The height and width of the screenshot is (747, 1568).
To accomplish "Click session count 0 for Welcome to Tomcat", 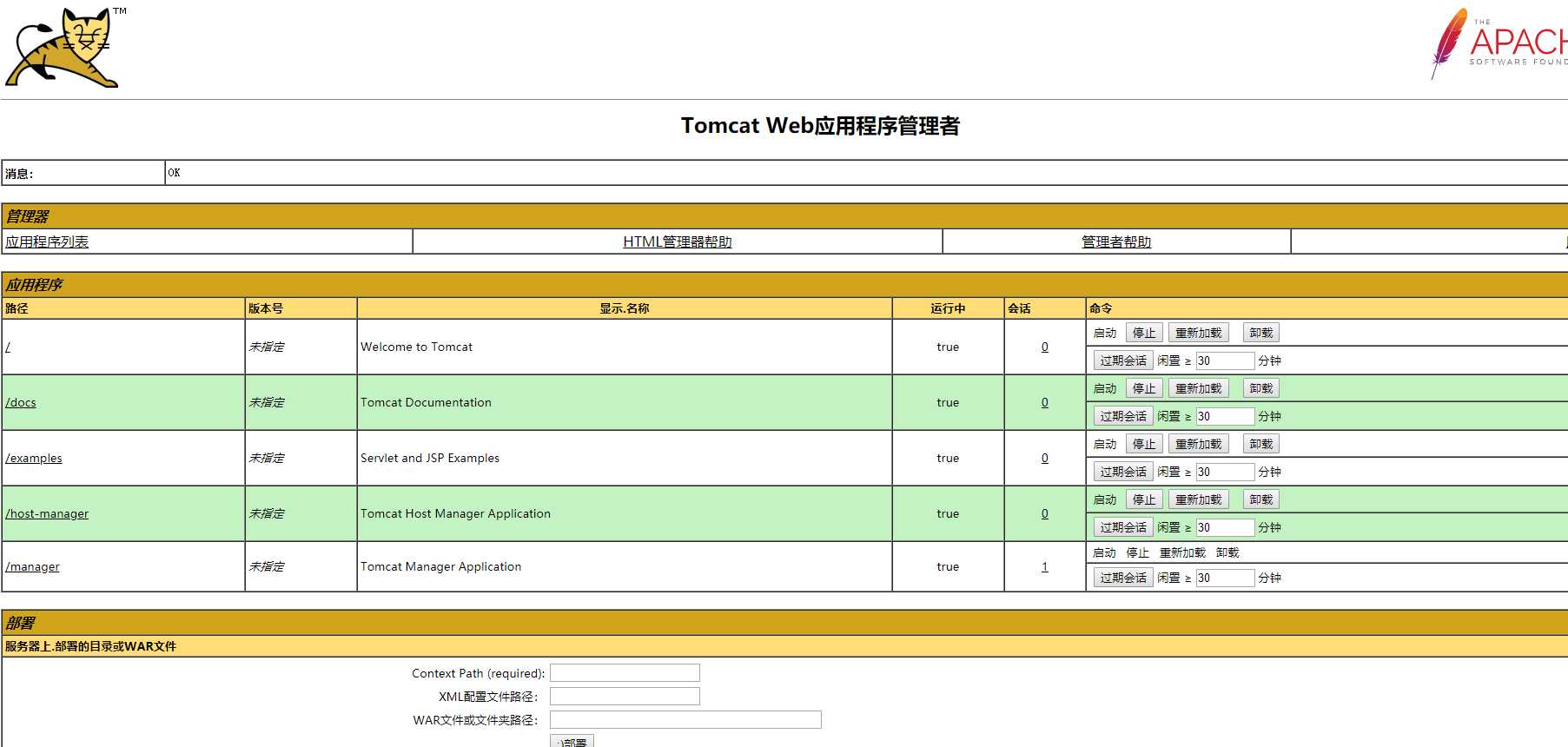I will click(x=1045, y=347).
